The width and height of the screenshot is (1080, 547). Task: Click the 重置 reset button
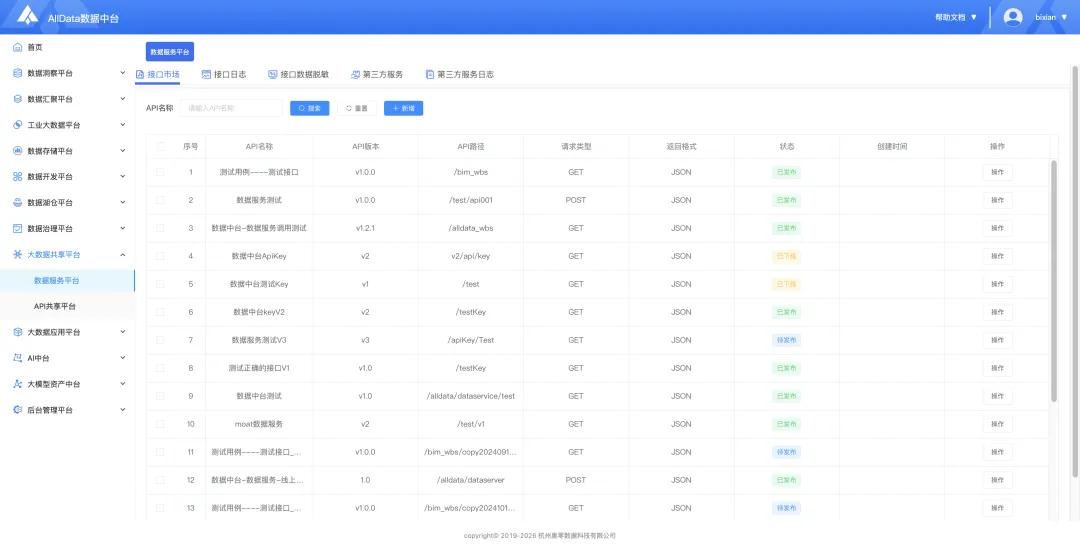(x=357, y=108)
